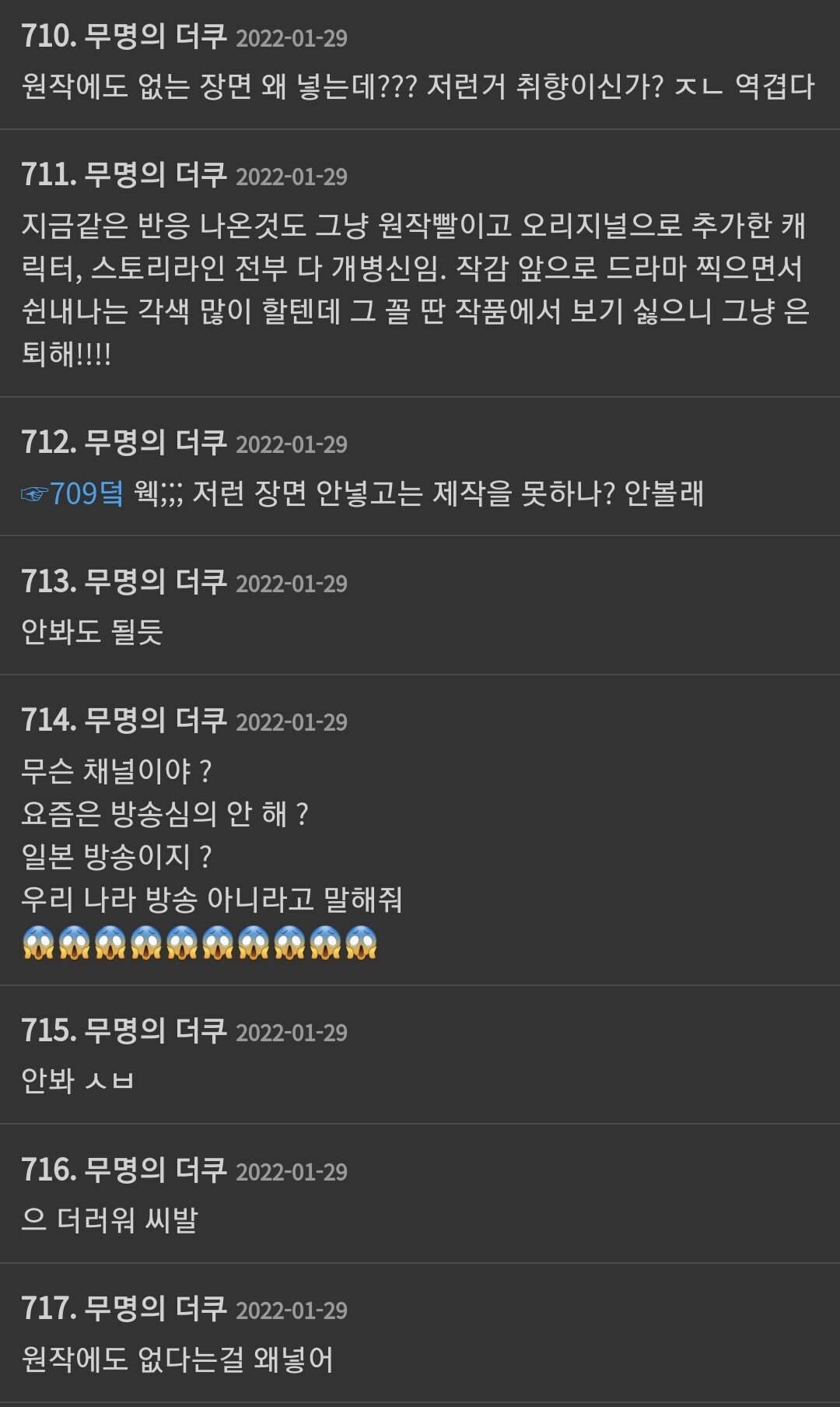Image resolution: width=840 pixels, height=1407 pixels.
Task: Click comment 711 body text about 오리지널 캐릭터
Action: 416,289
